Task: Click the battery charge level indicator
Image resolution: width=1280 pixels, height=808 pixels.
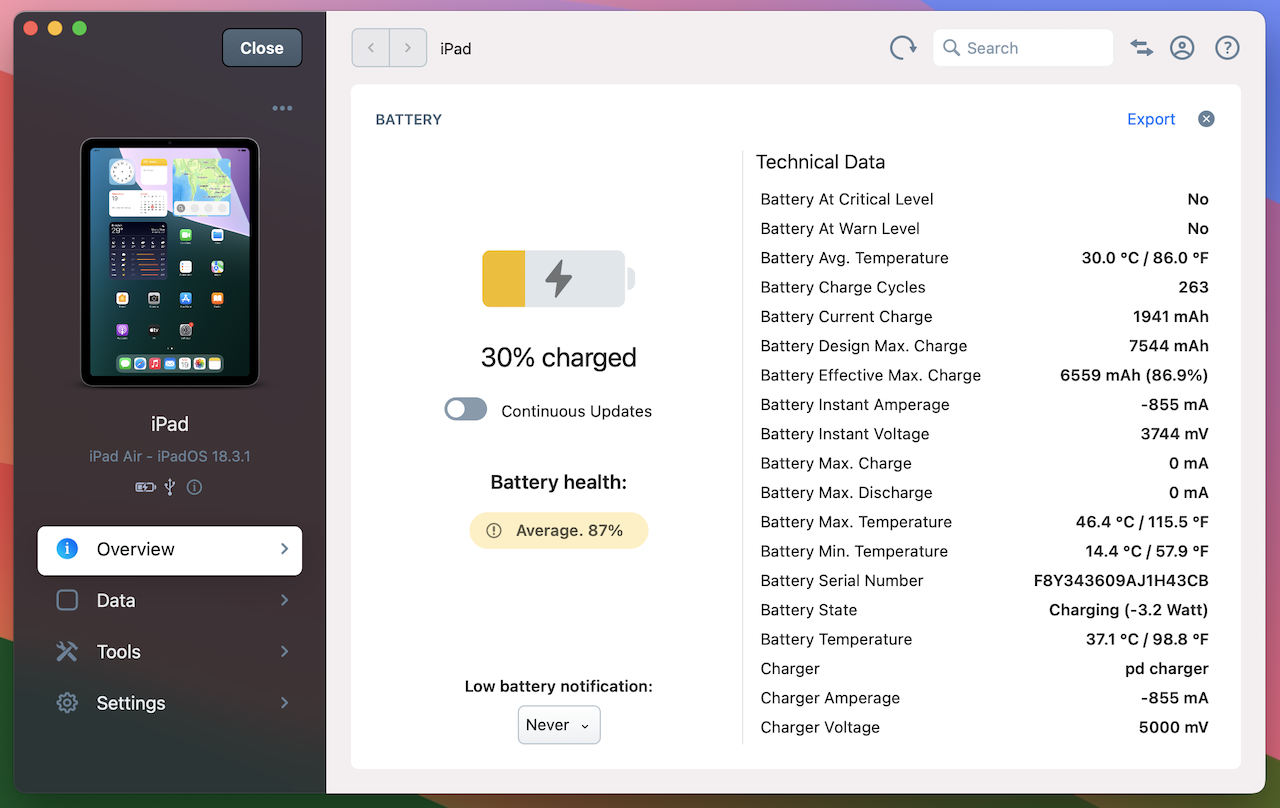Action: click(x=559, y=278)
